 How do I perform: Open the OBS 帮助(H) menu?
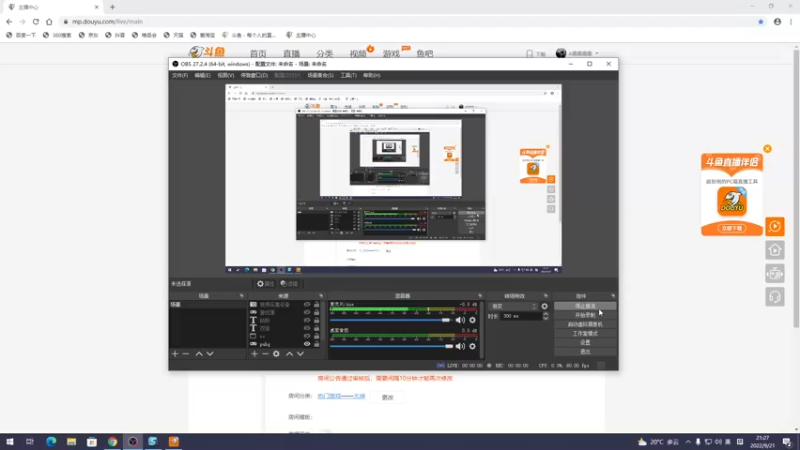click(371, 75)
